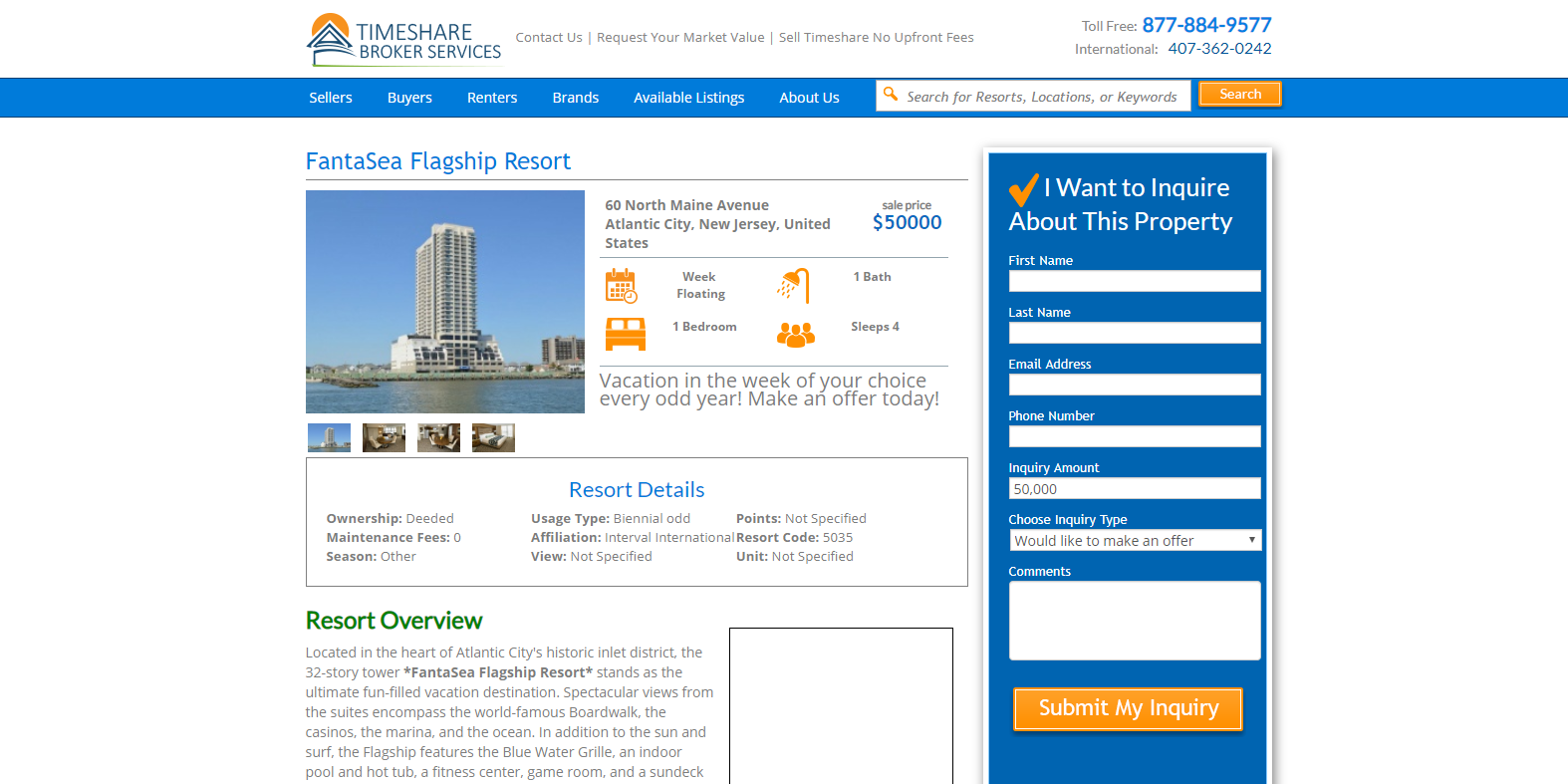This screenshot has height=784, width=1568.
Task: Click the First Name field
Action: tap(1135, 281)
